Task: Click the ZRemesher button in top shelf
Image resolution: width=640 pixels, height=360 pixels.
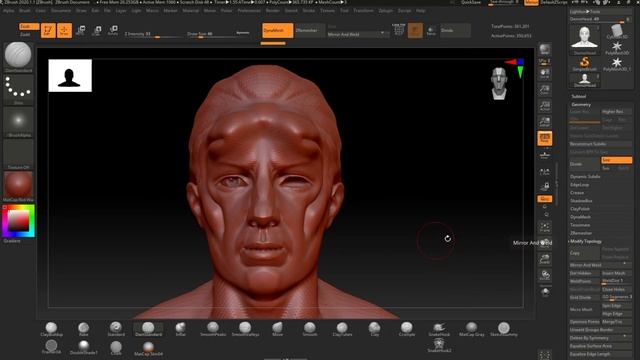Action: click(310, 30)
